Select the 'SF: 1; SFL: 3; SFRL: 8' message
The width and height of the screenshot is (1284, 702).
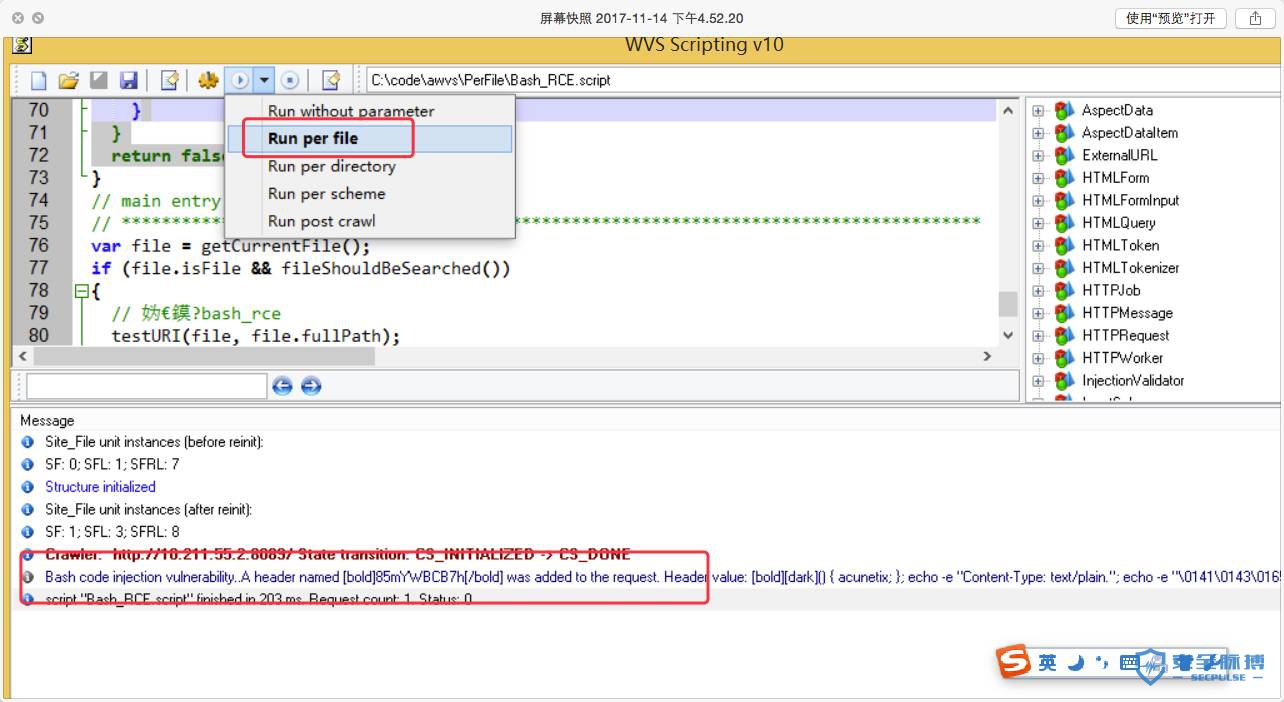[112, 532]
